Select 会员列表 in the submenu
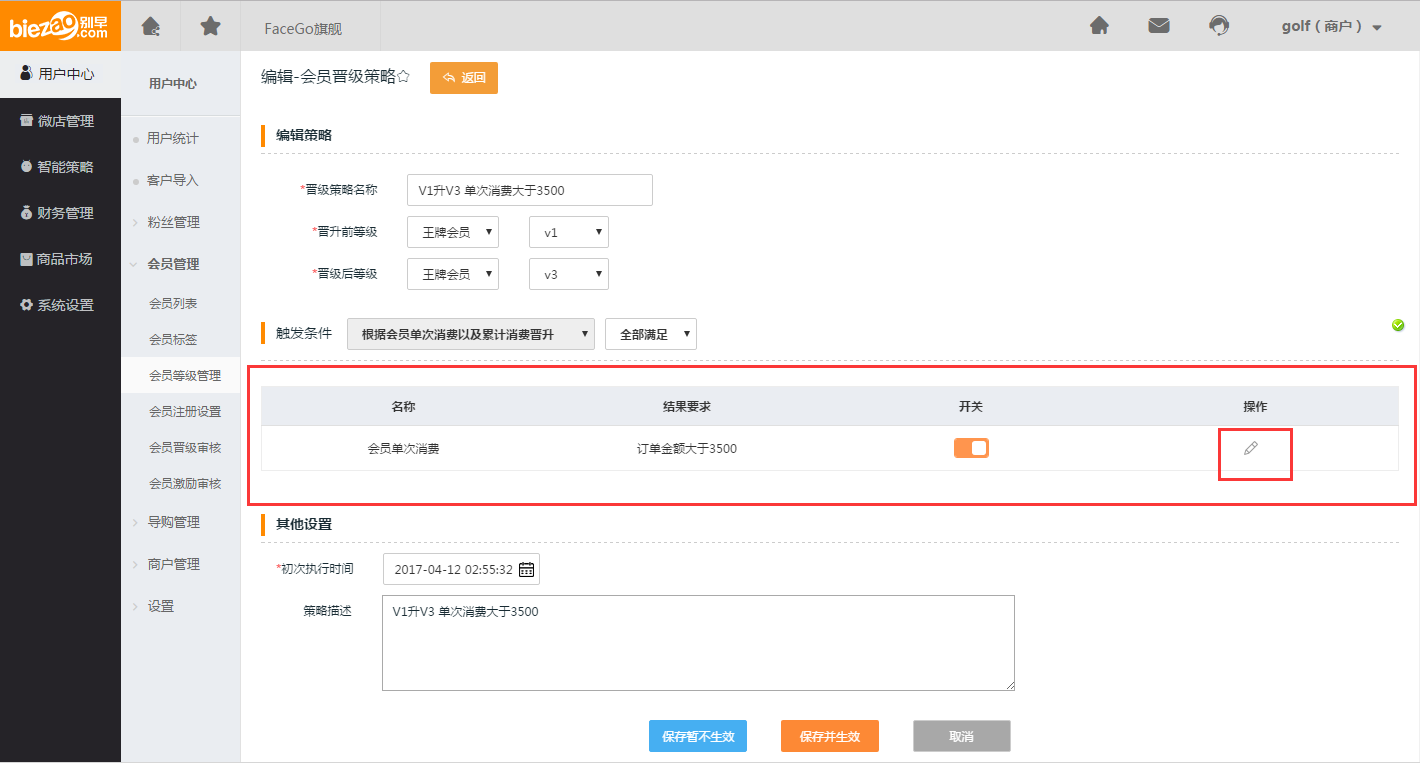The width and height of the screenshot is (1420, 763). (173, 304)
